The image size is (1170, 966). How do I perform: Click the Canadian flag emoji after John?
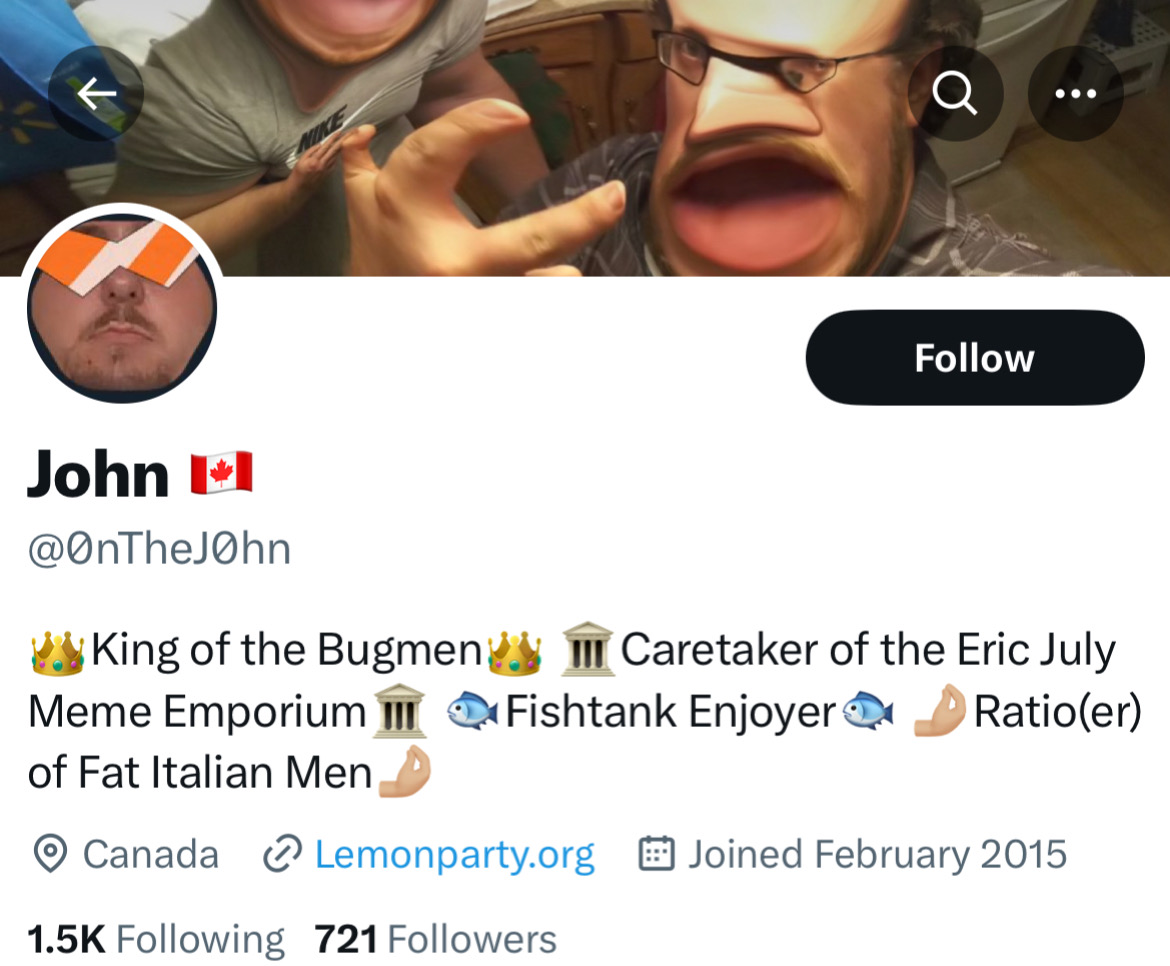click(222, 473)
